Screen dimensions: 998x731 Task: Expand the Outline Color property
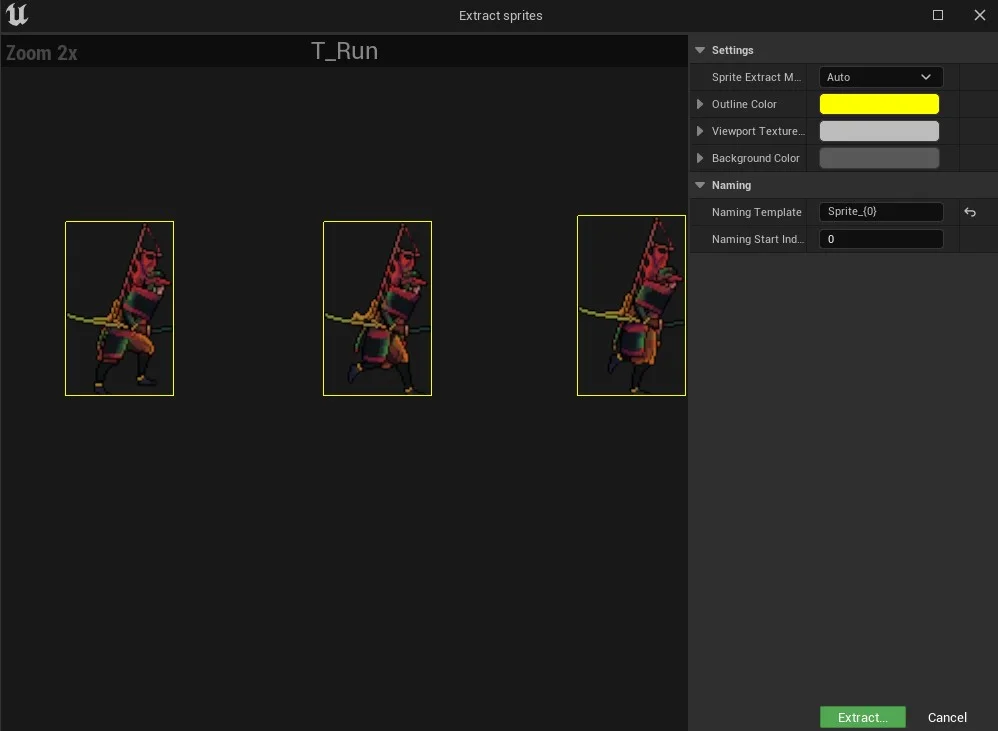(700, 104)
